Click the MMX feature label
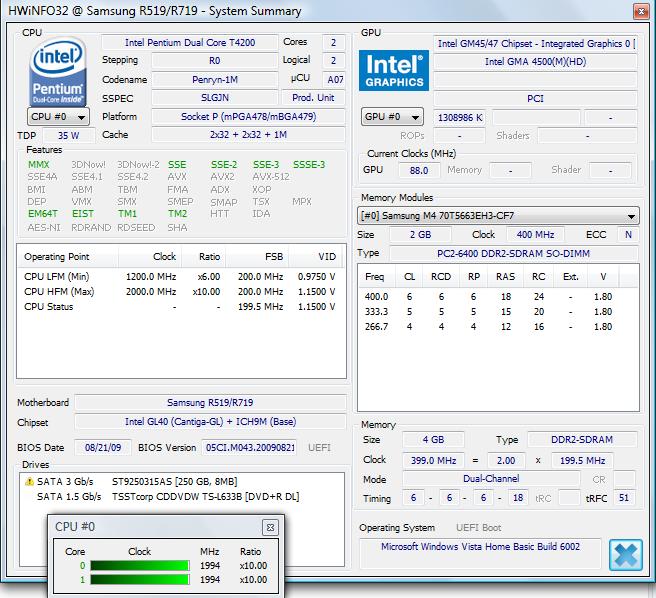The width and height of the screenshot is (656, 598). point(38,165)
